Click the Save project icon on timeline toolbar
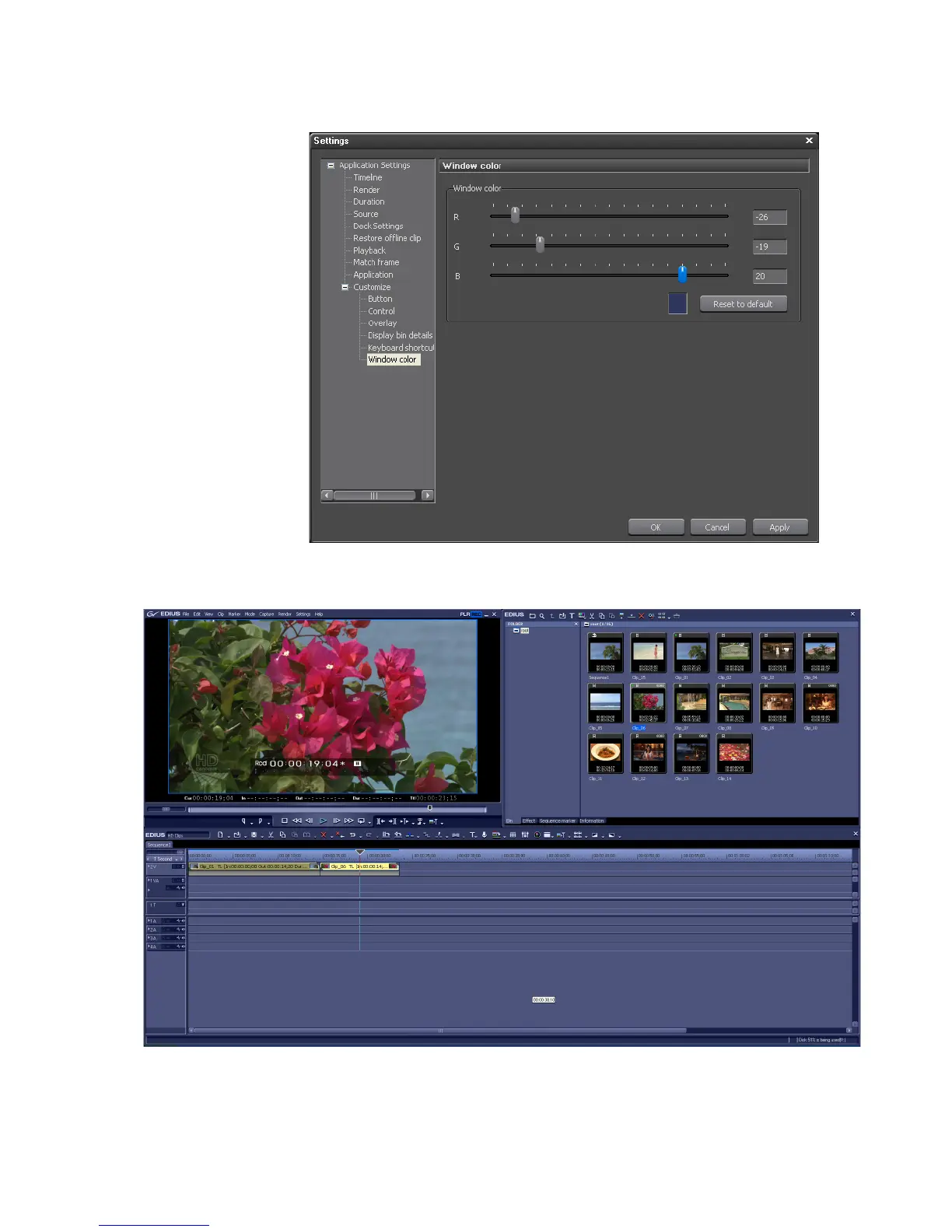Image resolution: width=952 pixels, height=1232 pixels. (254, 835)
